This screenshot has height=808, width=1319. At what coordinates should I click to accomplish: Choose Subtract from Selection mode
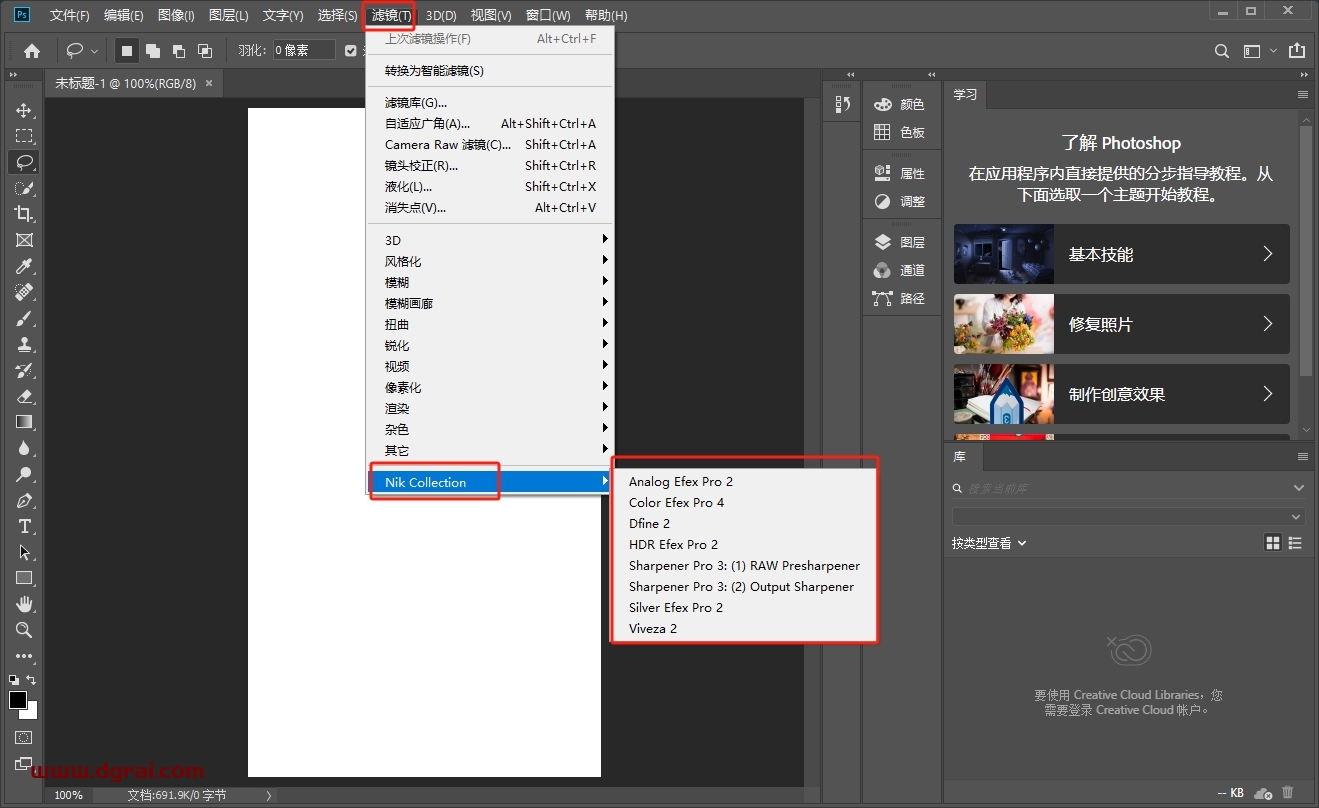pyautogui.click(x=179, y=50)
